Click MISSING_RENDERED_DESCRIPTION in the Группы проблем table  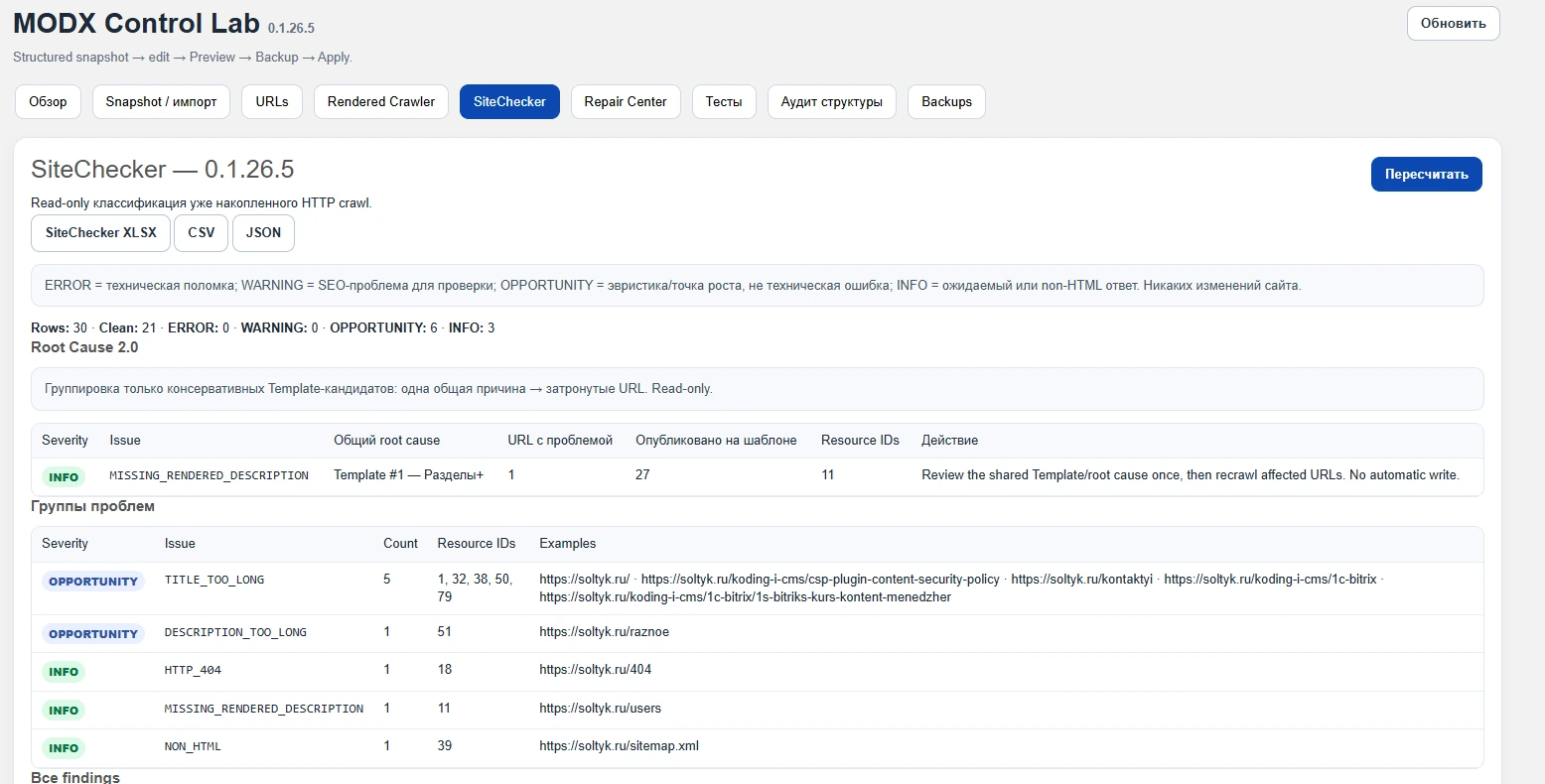(264, 709)
